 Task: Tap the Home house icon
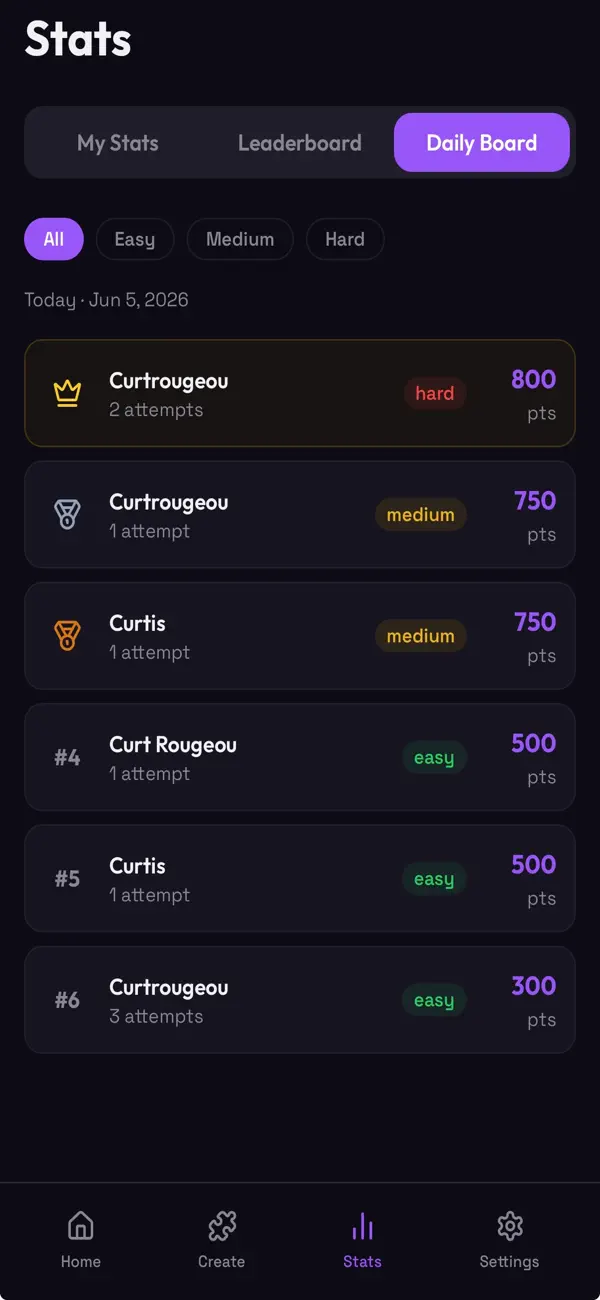pyautogui.click(x=80, y=1225)
